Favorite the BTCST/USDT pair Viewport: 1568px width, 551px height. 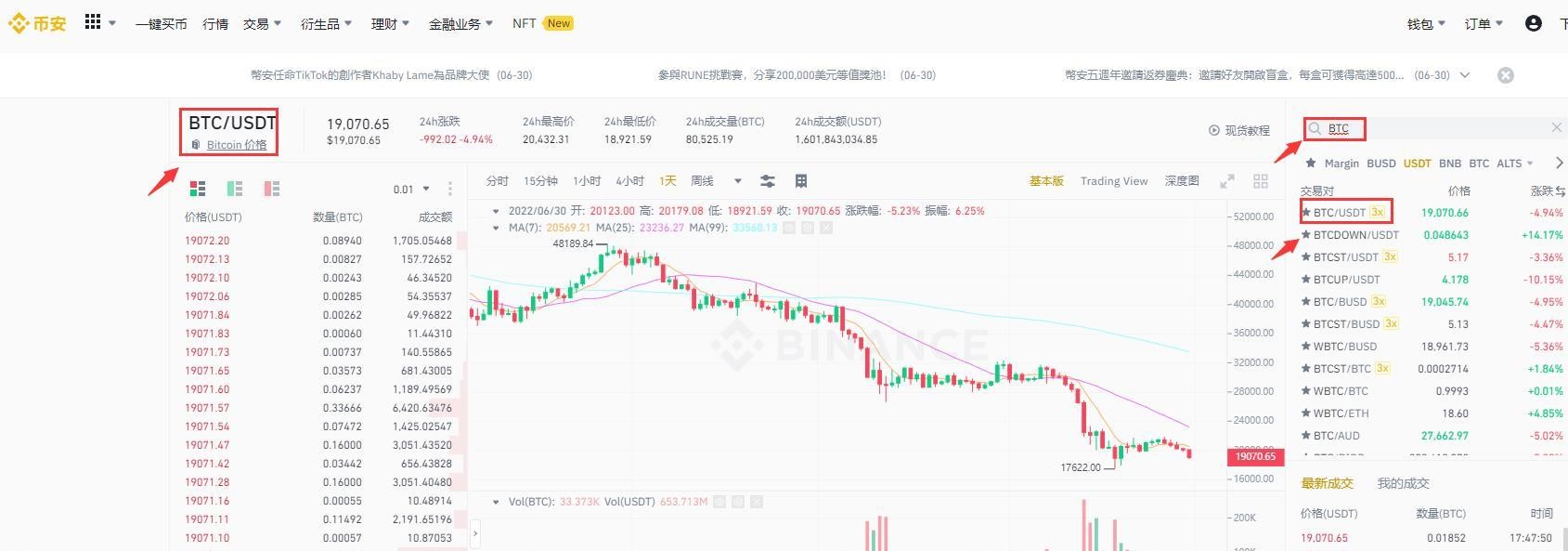(x=1306, y=257)
